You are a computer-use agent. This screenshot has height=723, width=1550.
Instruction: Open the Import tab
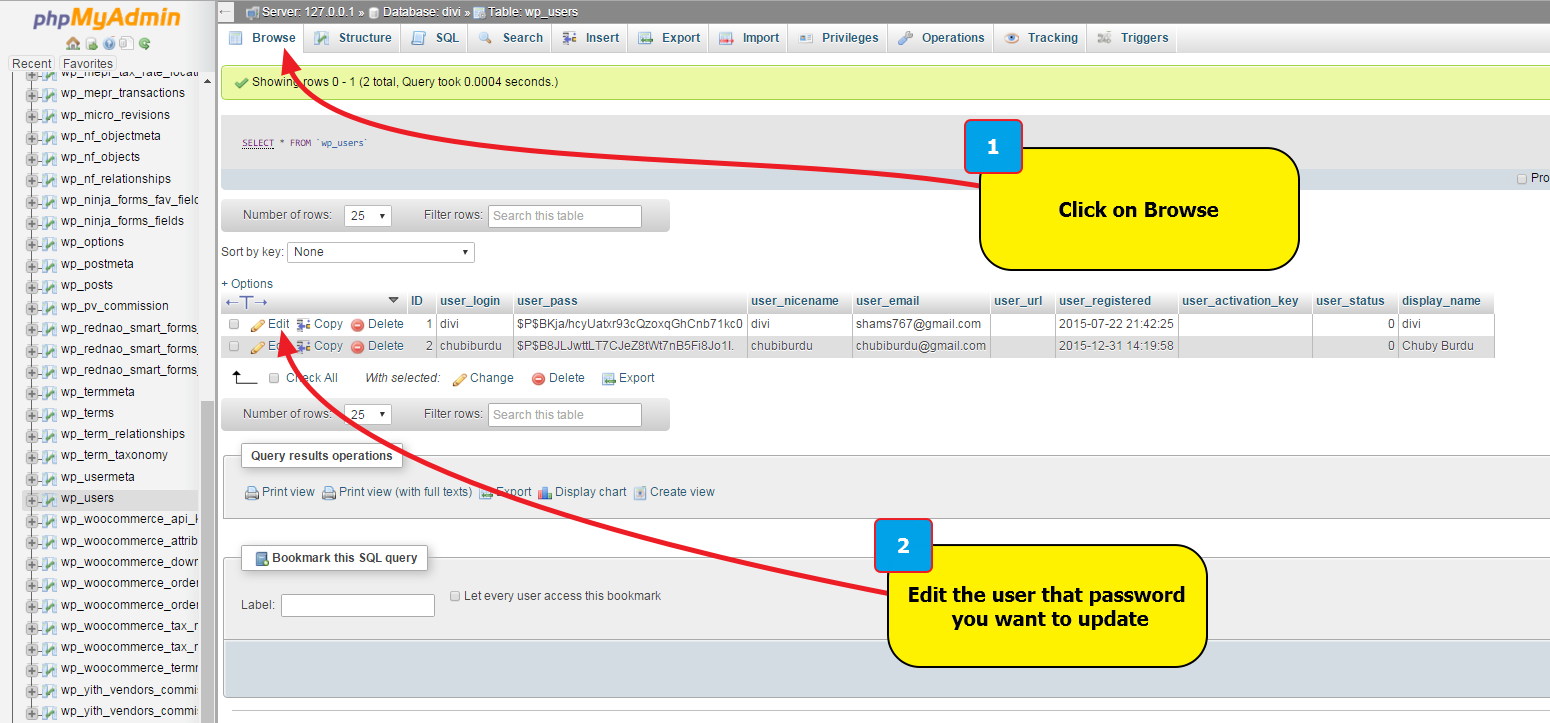(748, 38)
